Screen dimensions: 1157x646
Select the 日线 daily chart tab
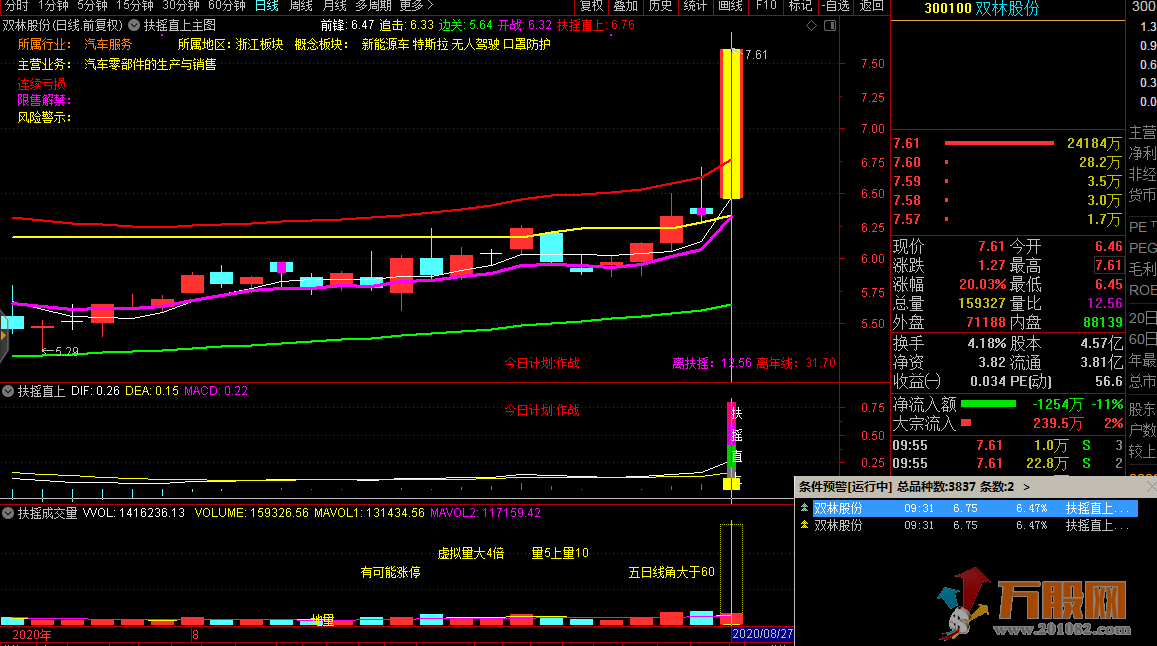tap(266, 6)
